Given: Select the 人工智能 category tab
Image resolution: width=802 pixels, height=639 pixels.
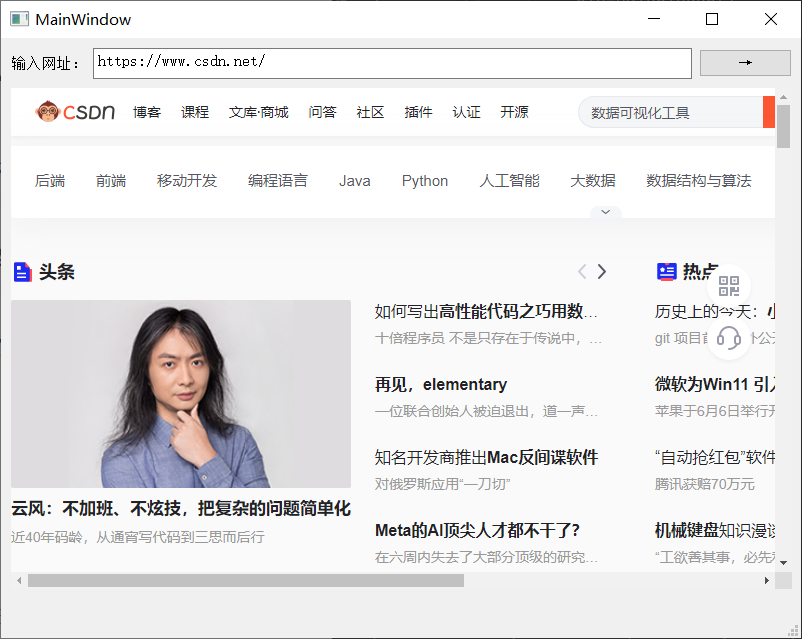Looking at the screenshot, I should click(x=509, y=181).
